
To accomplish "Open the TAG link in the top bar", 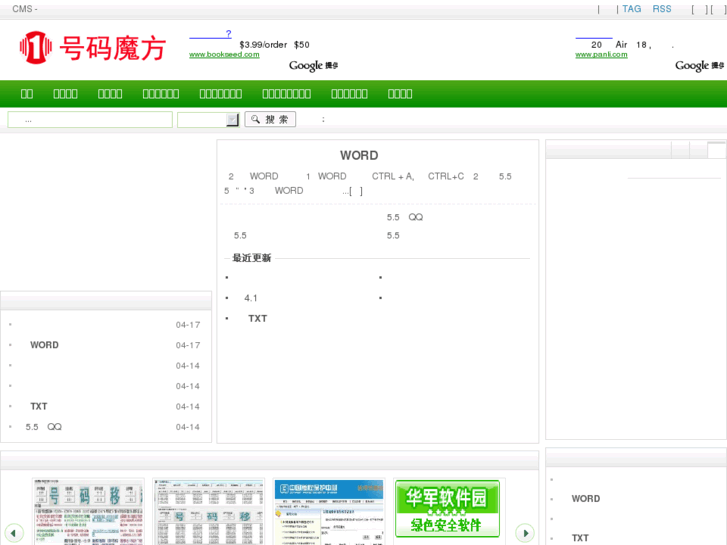I will click(631, 9).
